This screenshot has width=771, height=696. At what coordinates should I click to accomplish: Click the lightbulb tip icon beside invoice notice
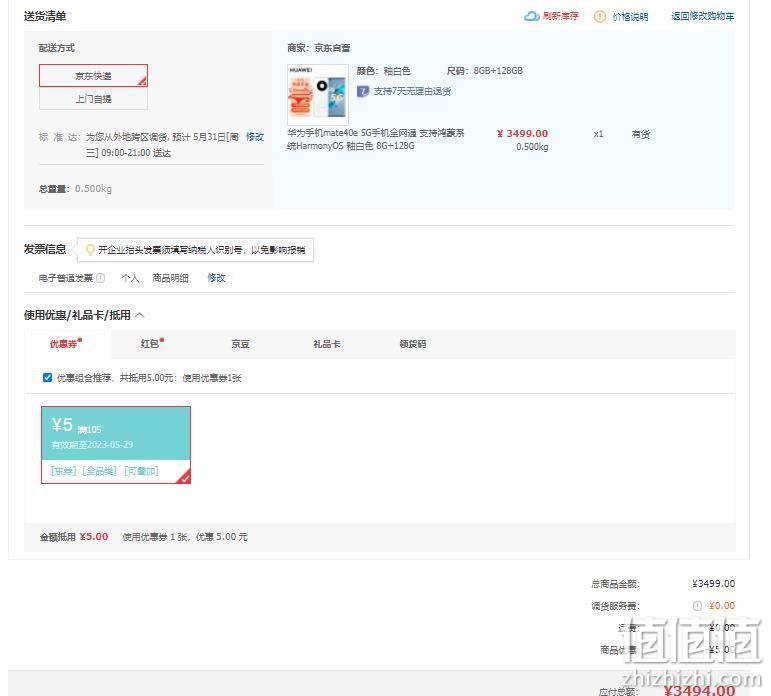tap(90, 250)
